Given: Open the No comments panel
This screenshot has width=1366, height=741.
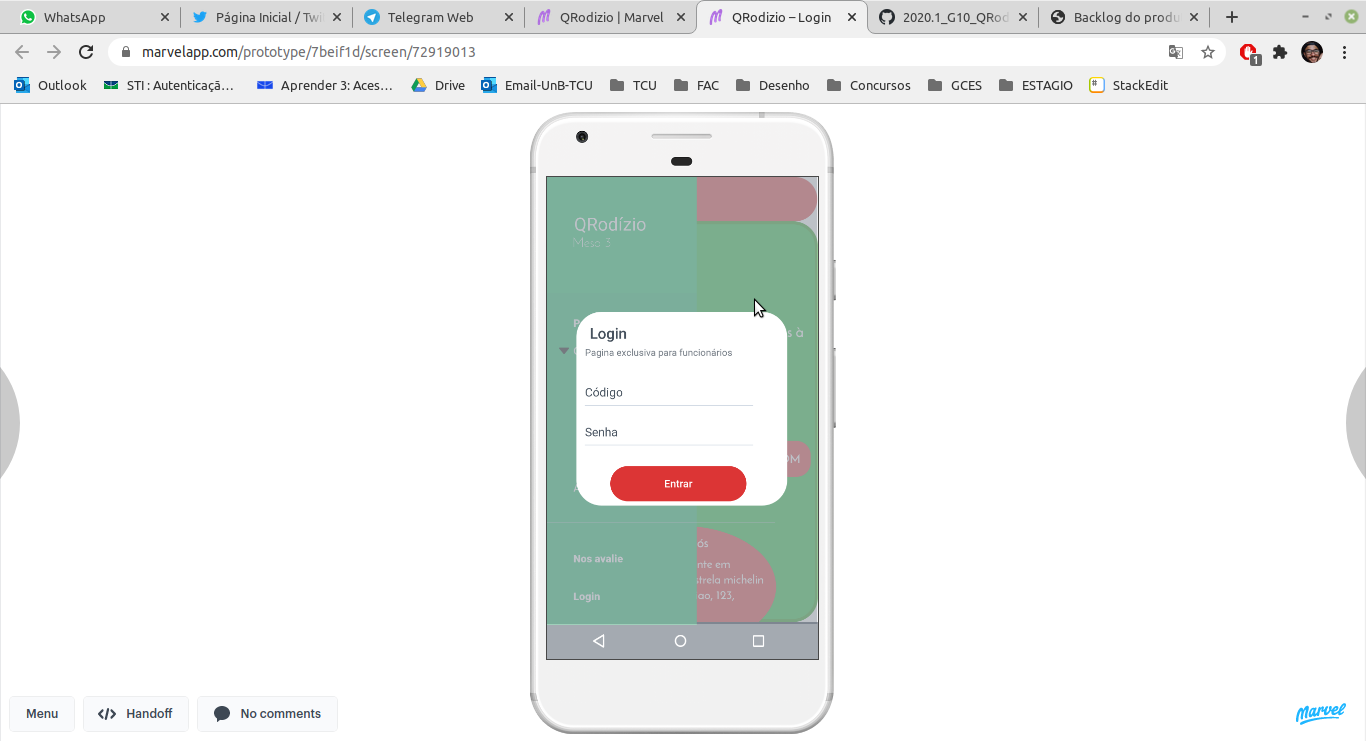Looking at the screenshot, I should click(267, 714).
